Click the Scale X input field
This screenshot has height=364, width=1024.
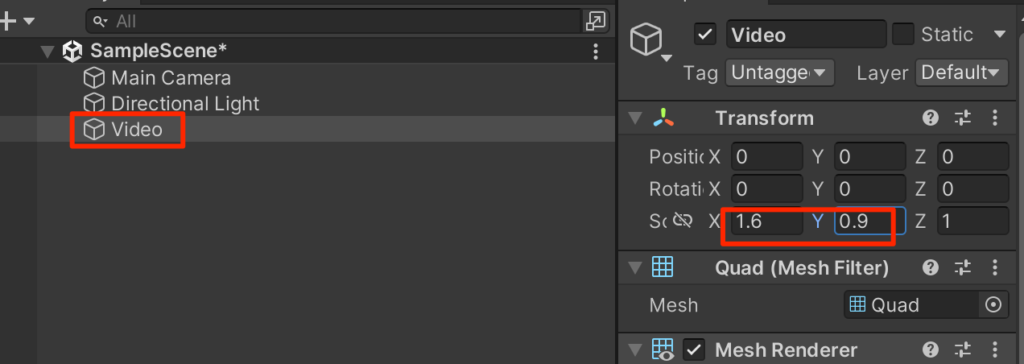point(767,222)
